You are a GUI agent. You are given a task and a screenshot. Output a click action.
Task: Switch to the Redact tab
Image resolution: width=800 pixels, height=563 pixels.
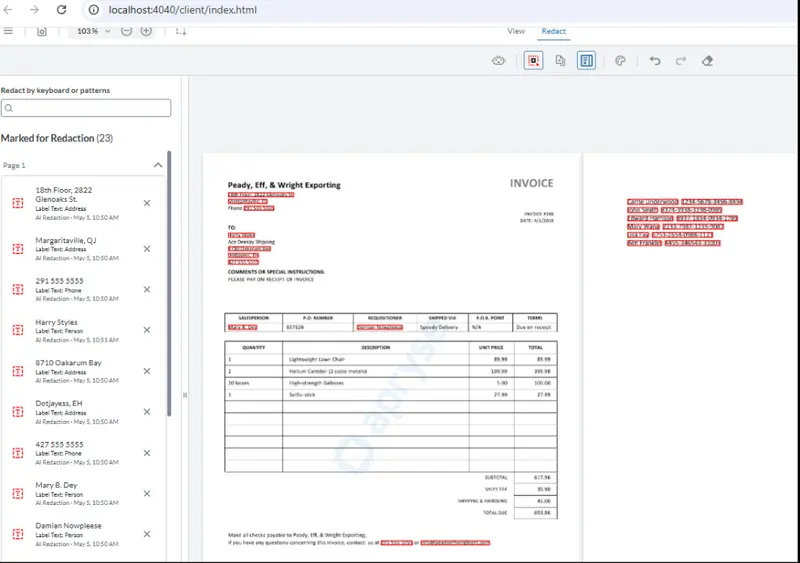point(554,31)
